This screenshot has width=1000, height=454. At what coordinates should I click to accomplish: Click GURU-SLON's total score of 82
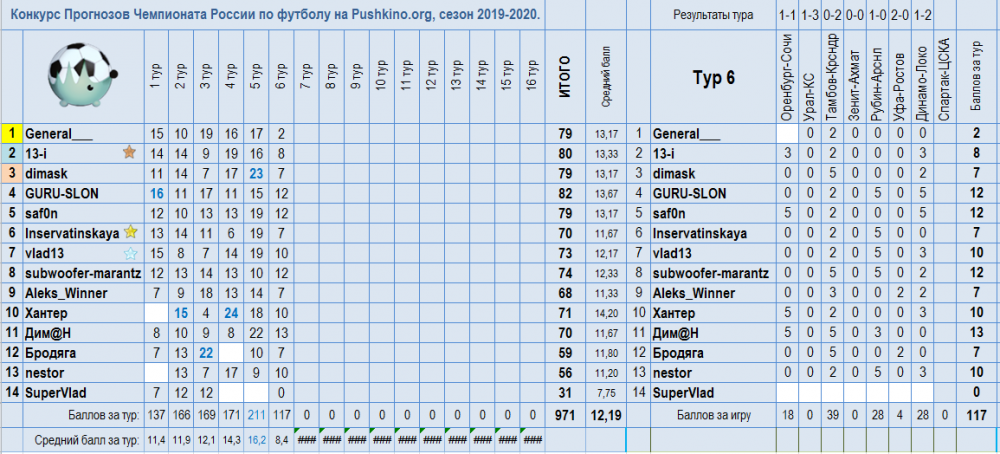click(563, 193)
